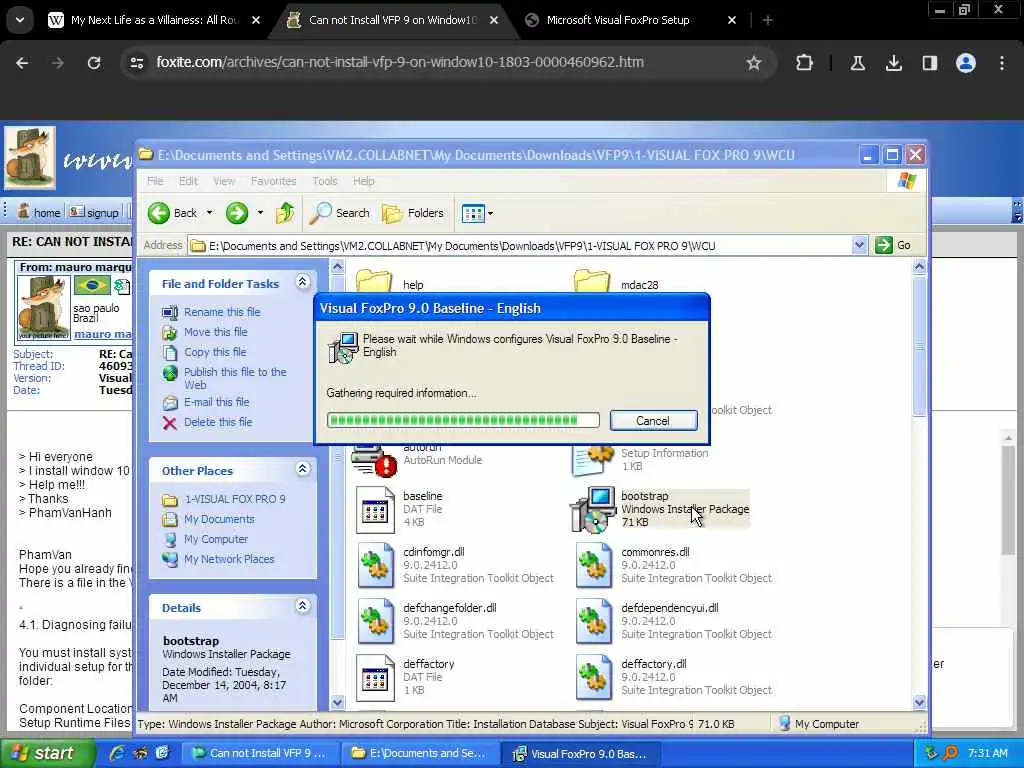Click Move this file link
1024x768 pixels.
point(216,332)
